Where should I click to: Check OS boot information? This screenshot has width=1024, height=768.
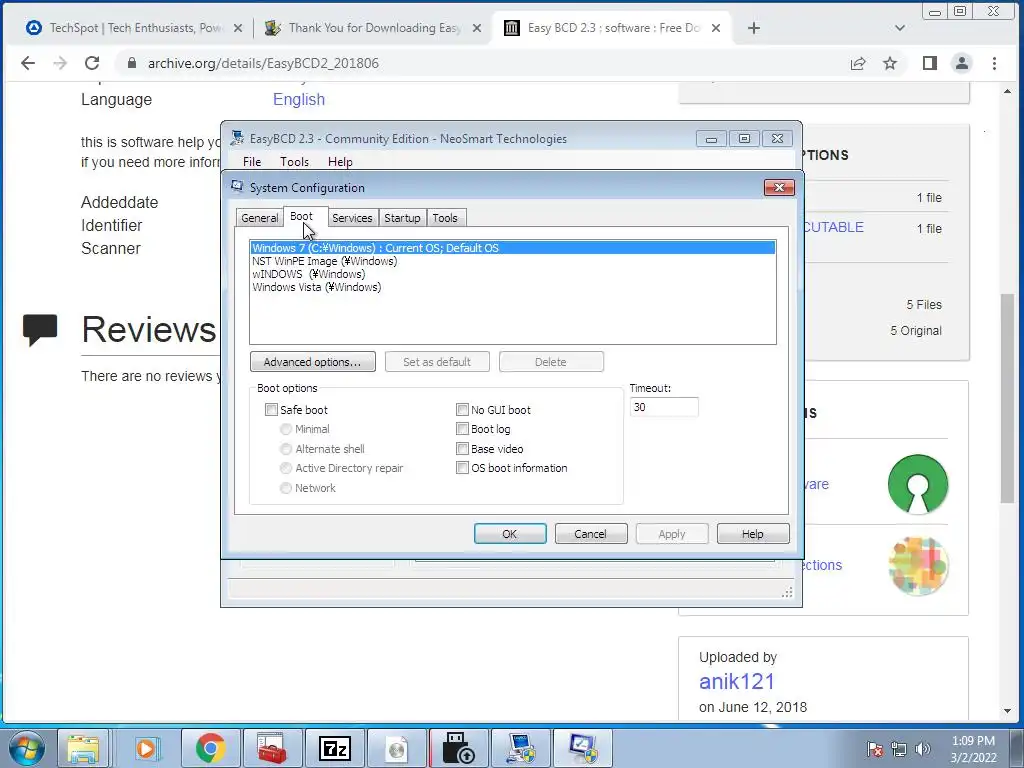pyautogui.click(x=462, y=468)
